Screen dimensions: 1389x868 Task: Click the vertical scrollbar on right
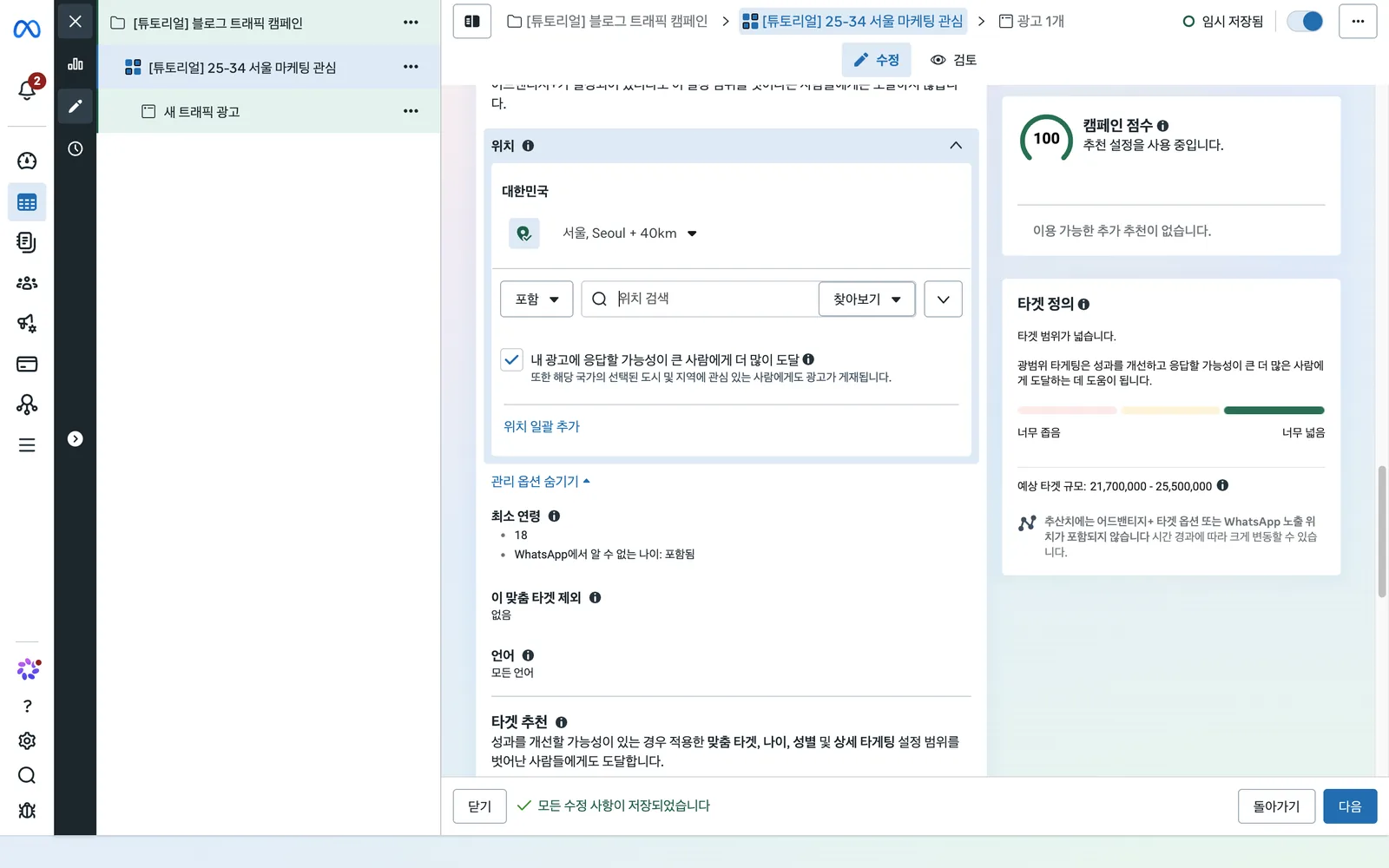1382,531
